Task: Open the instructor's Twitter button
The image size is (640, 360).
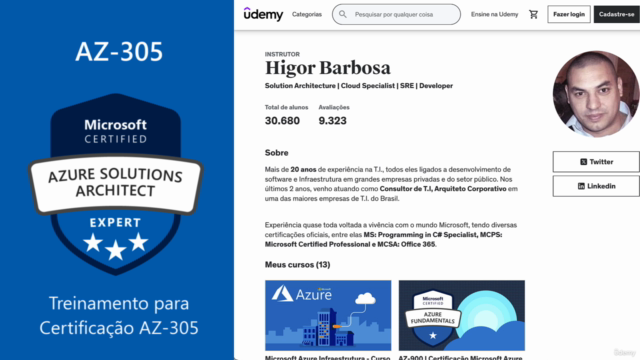Action: (596, 162)
